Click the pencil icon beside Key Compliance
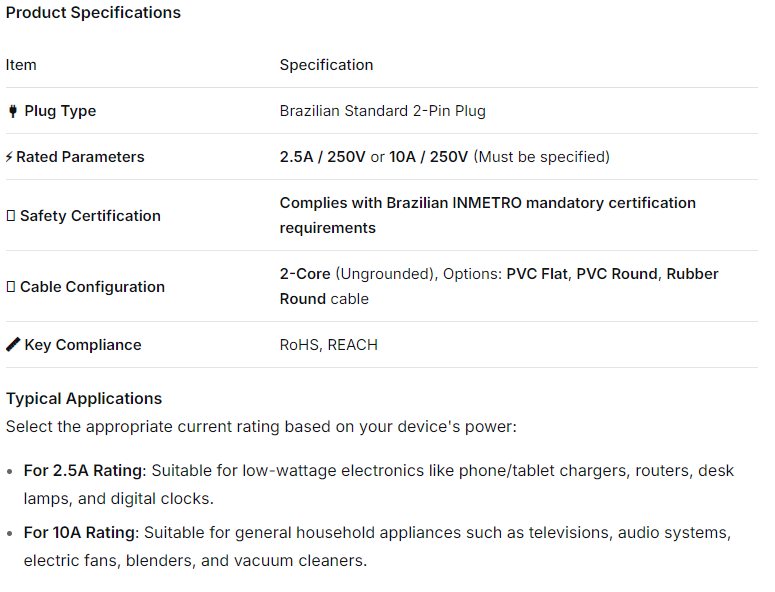This screenshot has width=775, height=592. click(13, 345)
